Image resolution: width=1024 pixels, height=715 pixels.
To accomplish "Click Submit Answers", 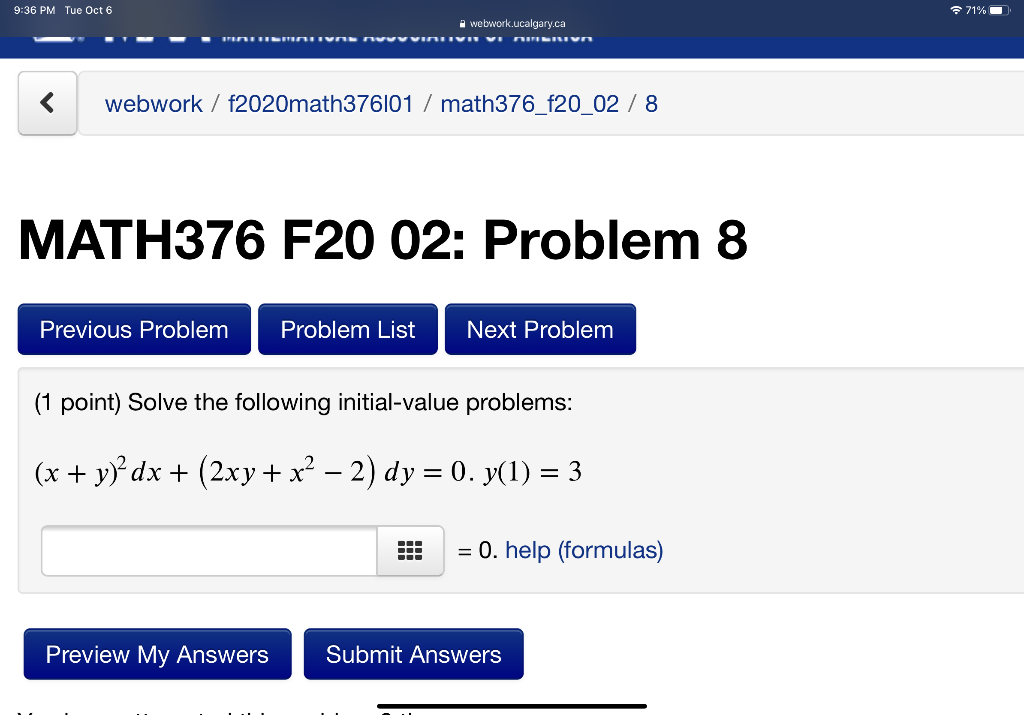I will pos(413,654).
